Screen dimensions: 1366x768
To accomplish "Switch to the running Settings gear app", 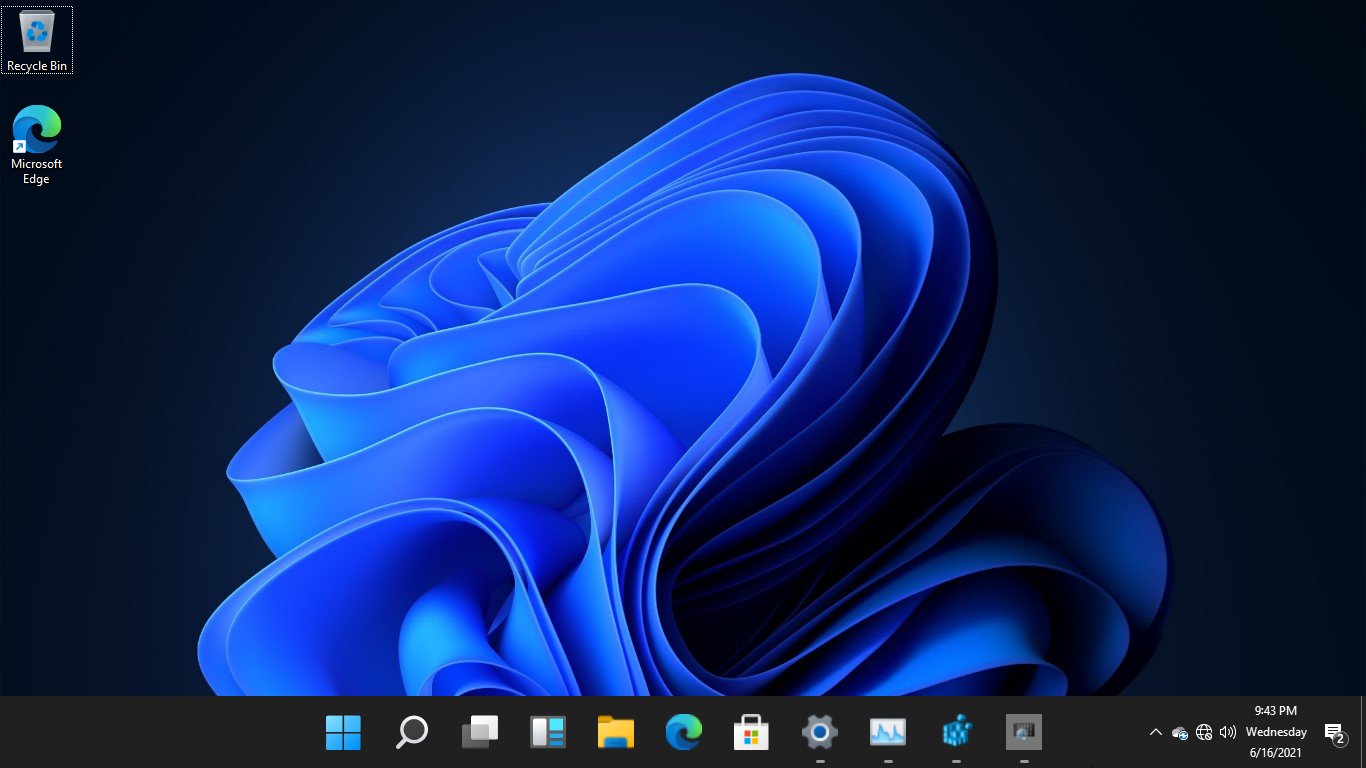I will 819,732.
